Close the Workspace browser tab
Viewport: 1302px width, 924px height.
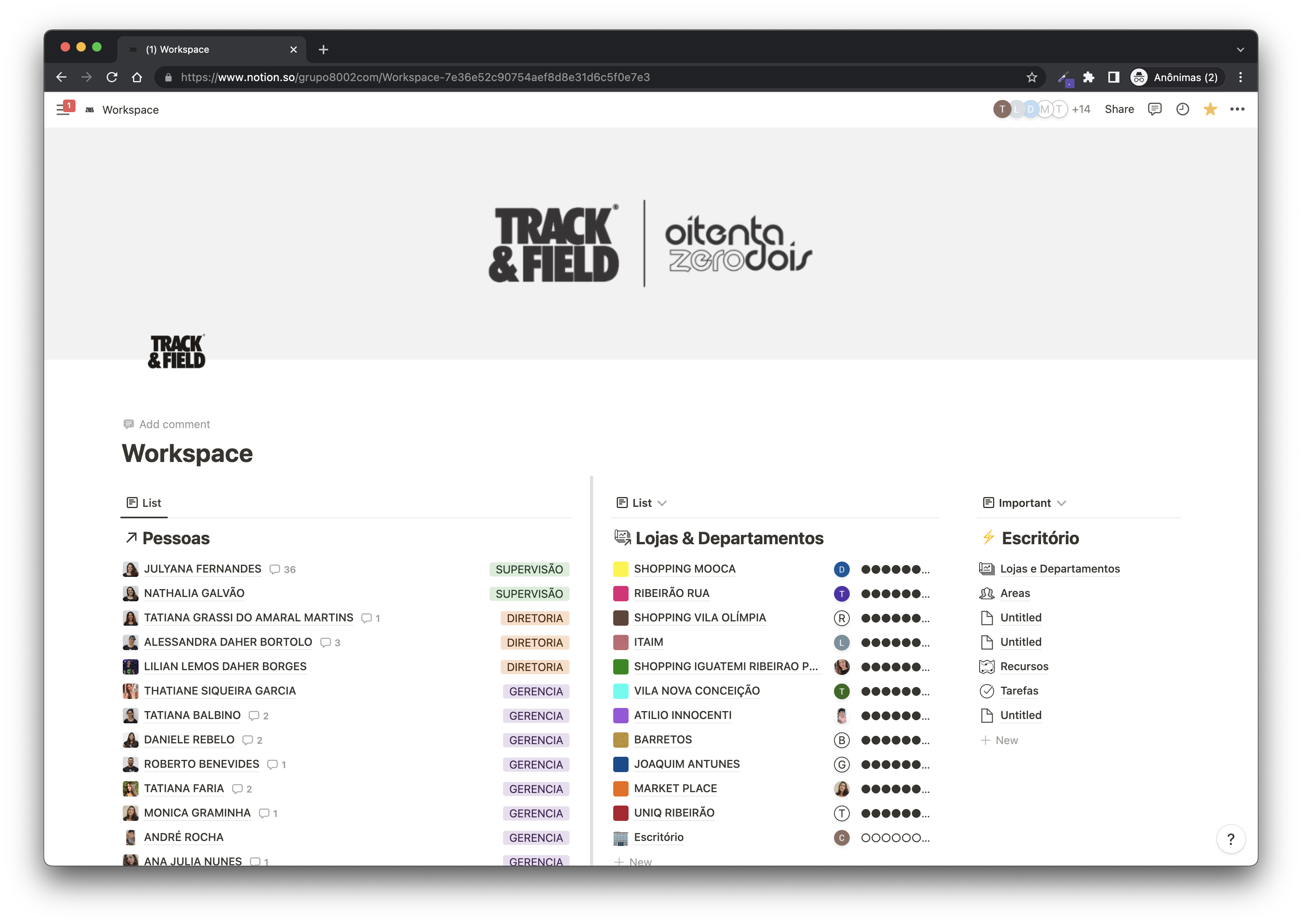click(x=294, y=50)
